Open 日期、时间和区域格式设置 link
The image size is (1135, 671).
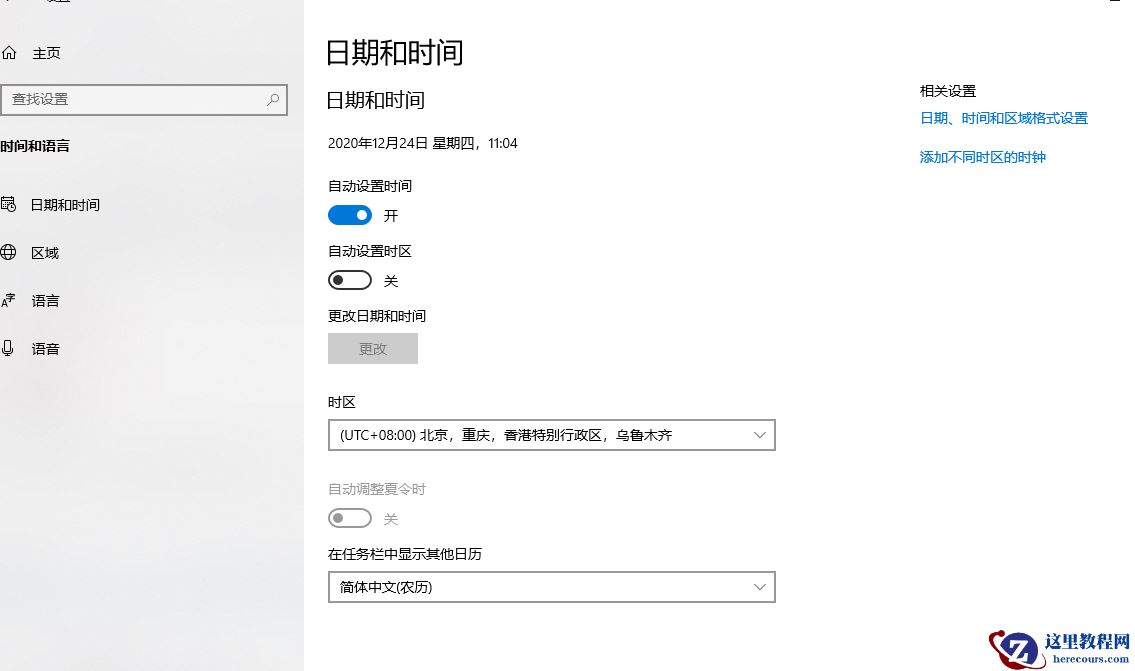pyautogui.click(x=1003, y=117)
